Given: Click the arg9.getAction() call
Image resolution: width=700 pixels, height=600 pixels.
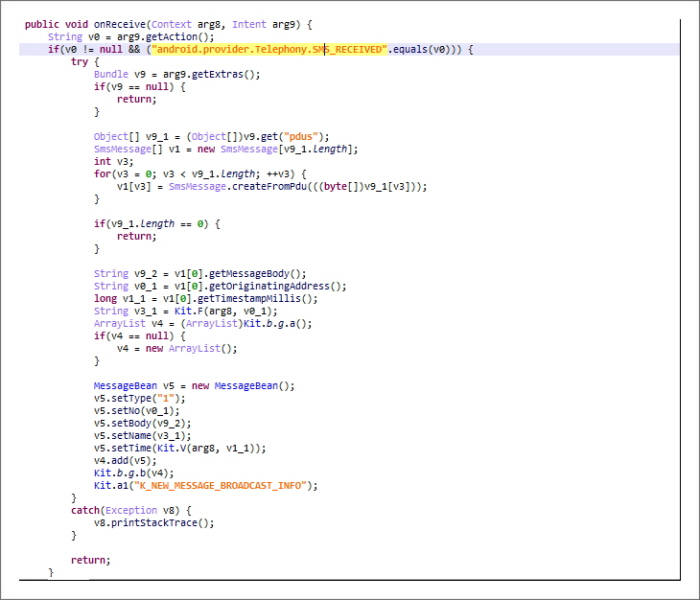Looking at the screenshot, I should pyautogui.click(x=165, y=37).
